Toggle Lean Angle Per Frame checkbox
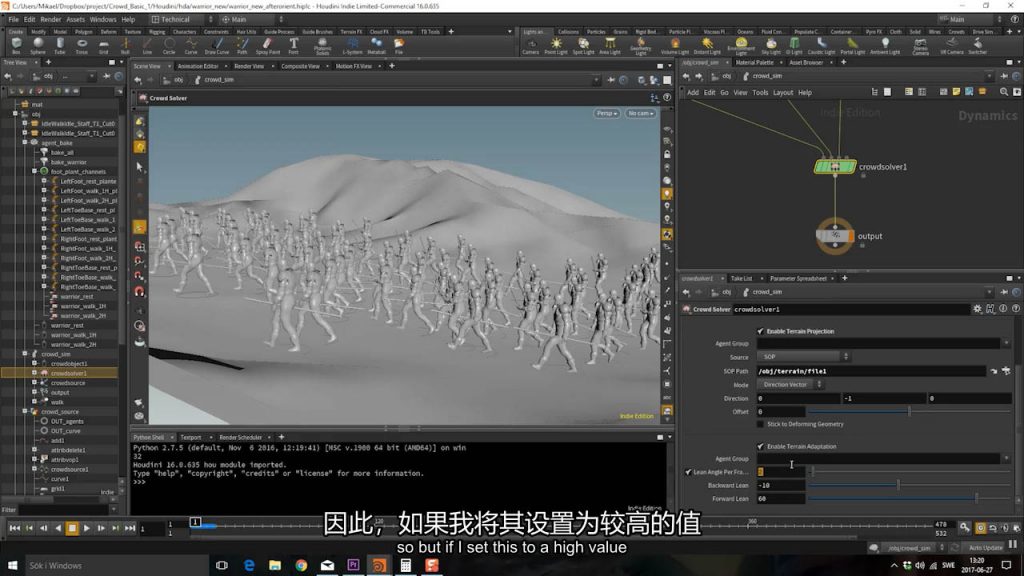Viewport: 1024px width, 576px height. pyautogui.click(x=688, y=472)
